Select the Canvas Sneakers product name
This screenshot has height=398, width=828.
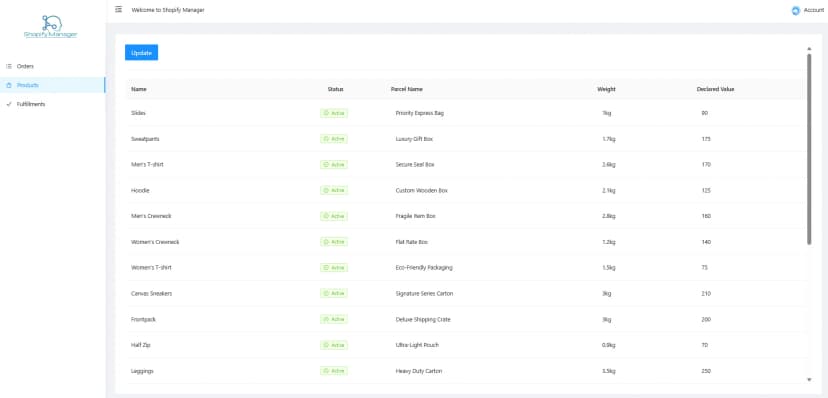(x=152, y=293)
